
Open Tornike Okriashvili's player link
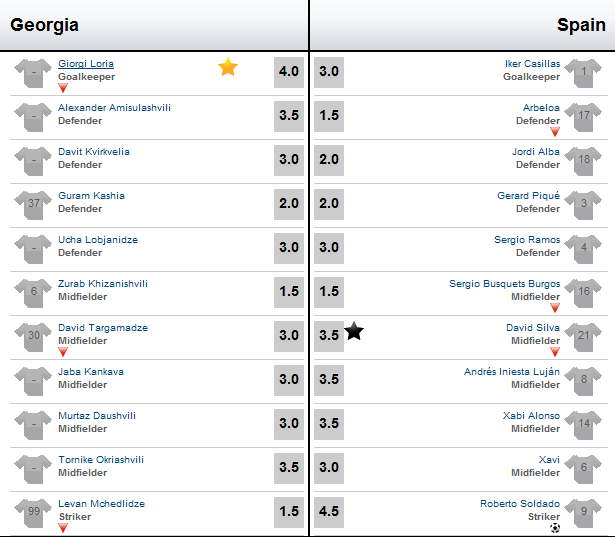(x=101, y=460)
